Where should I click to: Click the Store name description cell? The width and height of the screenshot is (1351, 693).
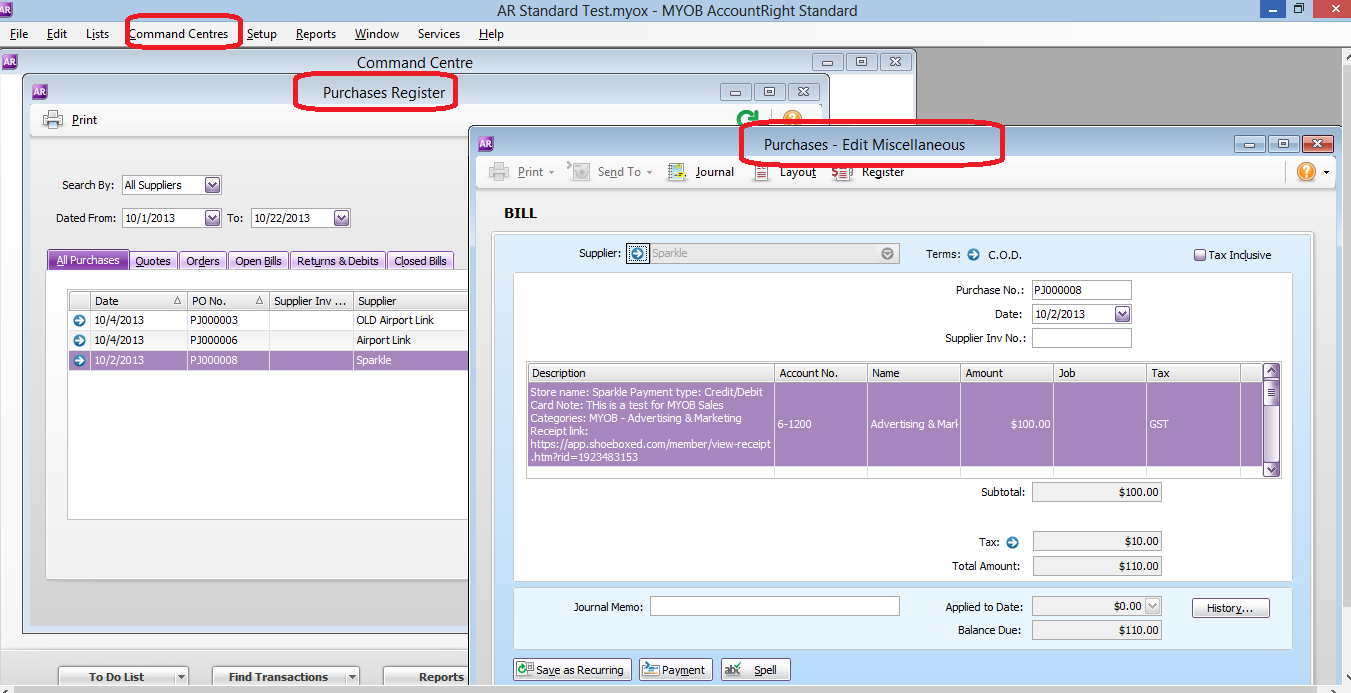(x=651, y=424)
